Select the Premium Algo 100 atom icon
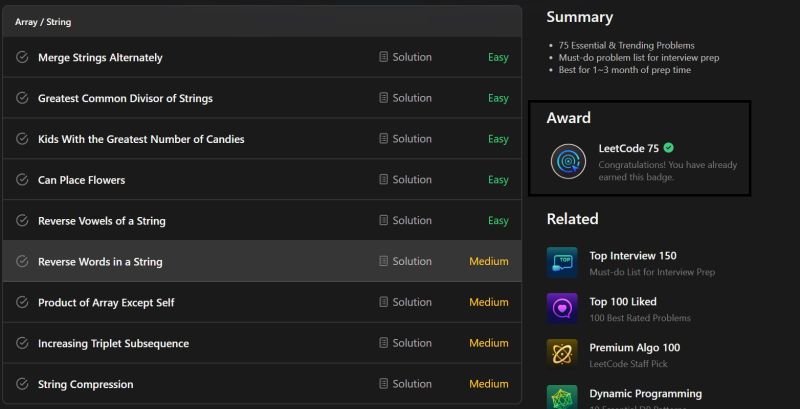 click(562, 354)
